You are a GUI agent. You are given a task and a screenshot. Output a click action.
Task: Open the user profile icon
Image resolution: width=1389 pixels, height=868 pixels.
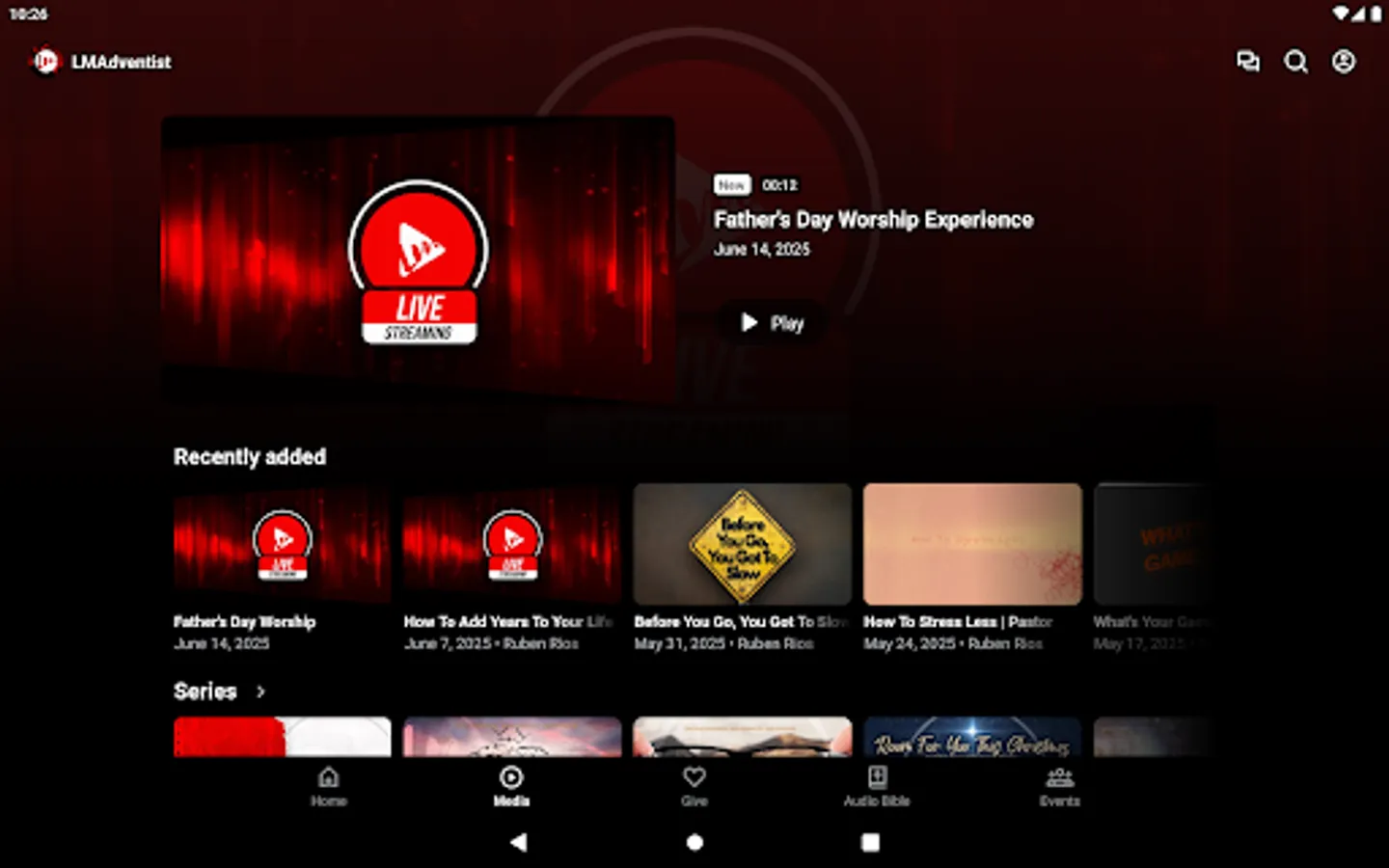click(x=1343, y=62)
